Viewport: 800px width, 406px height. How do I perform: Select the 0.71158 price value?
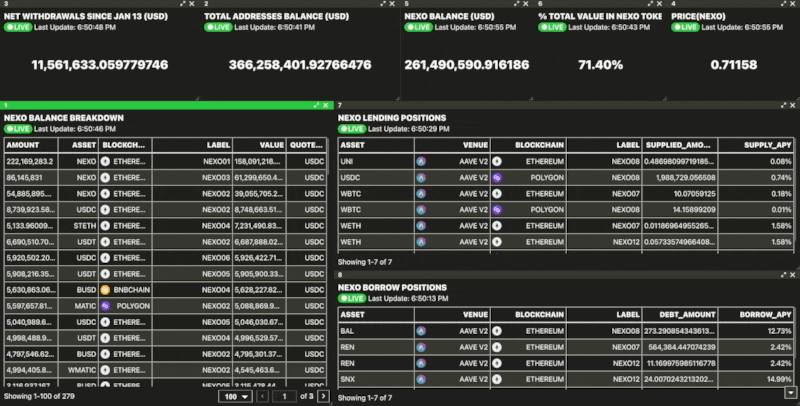(x=734, y=65)
